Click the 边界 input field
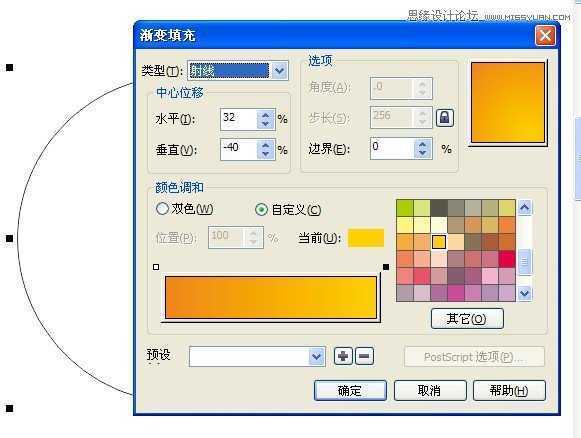This screenshot has width=581, height=438. (x=392, y=149)
